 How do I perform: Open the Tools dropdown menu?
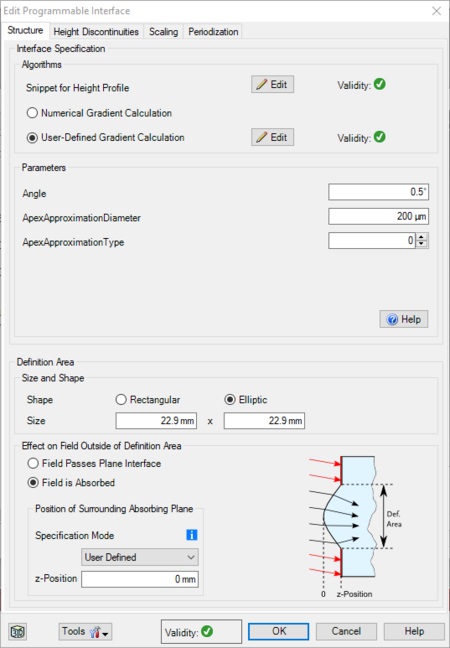85,631
